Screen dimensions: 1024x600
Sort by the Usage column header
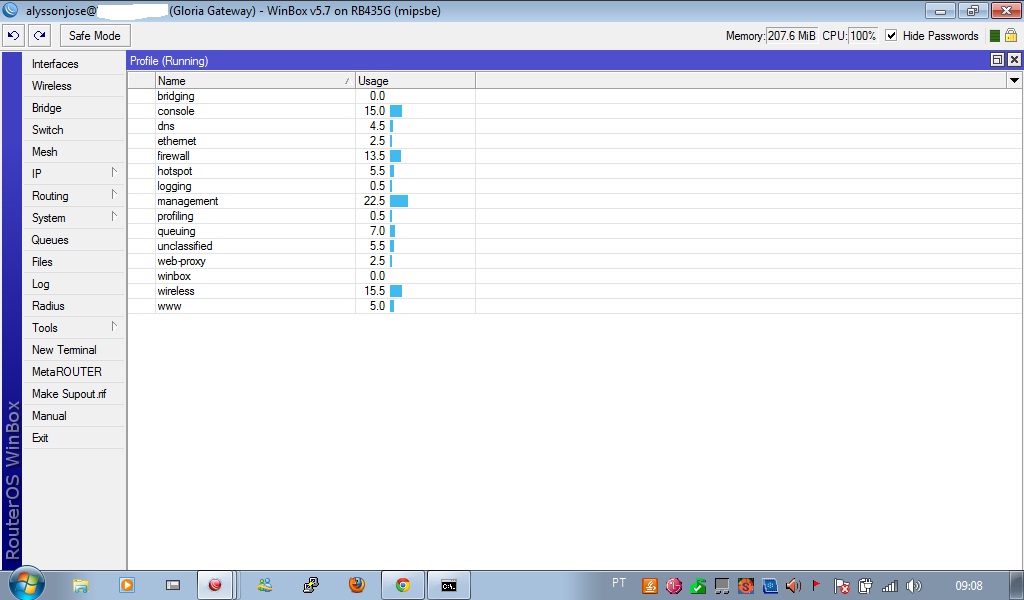point(415,81)
